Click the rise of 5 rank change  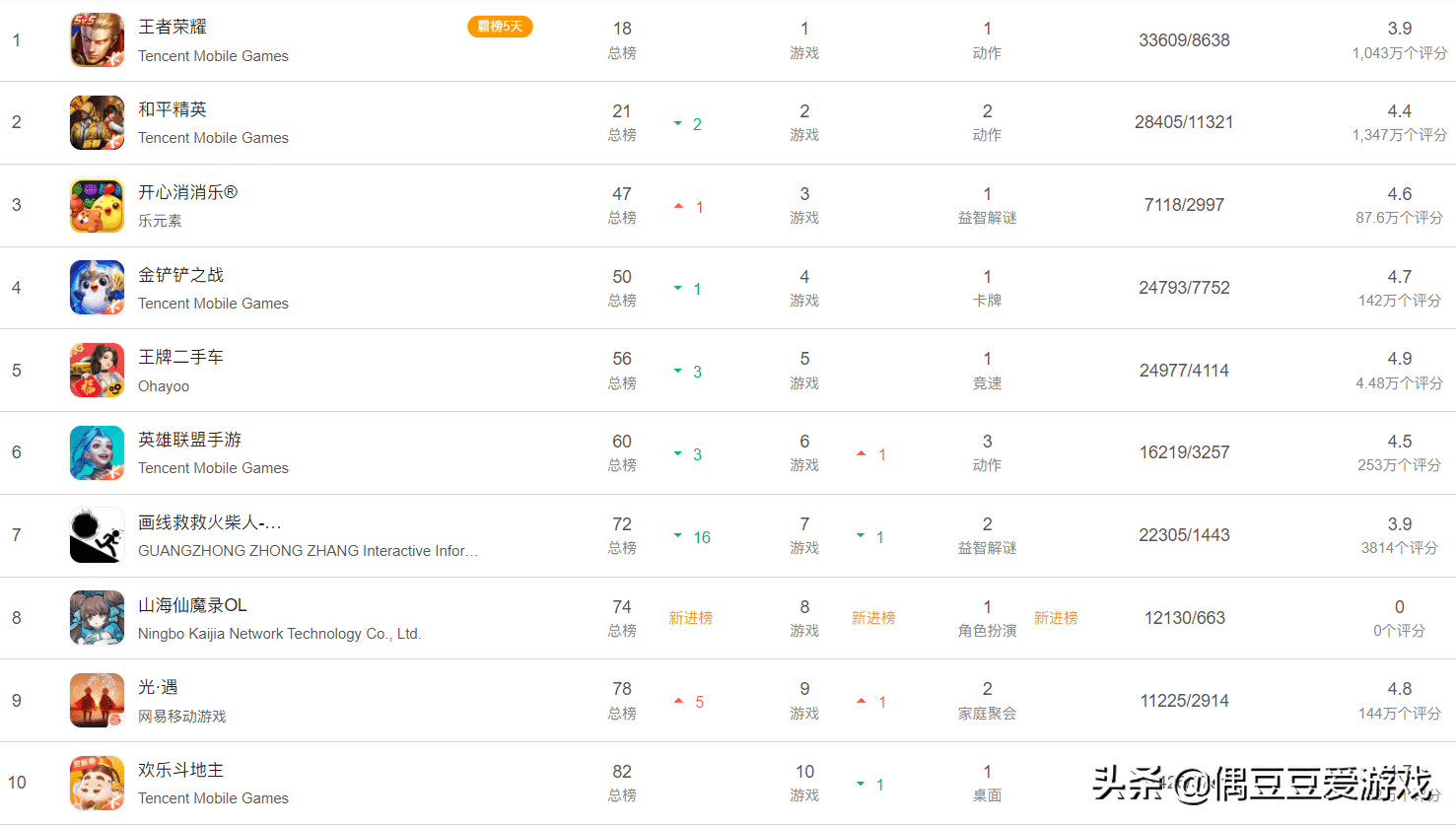click(x=689, y=702)
